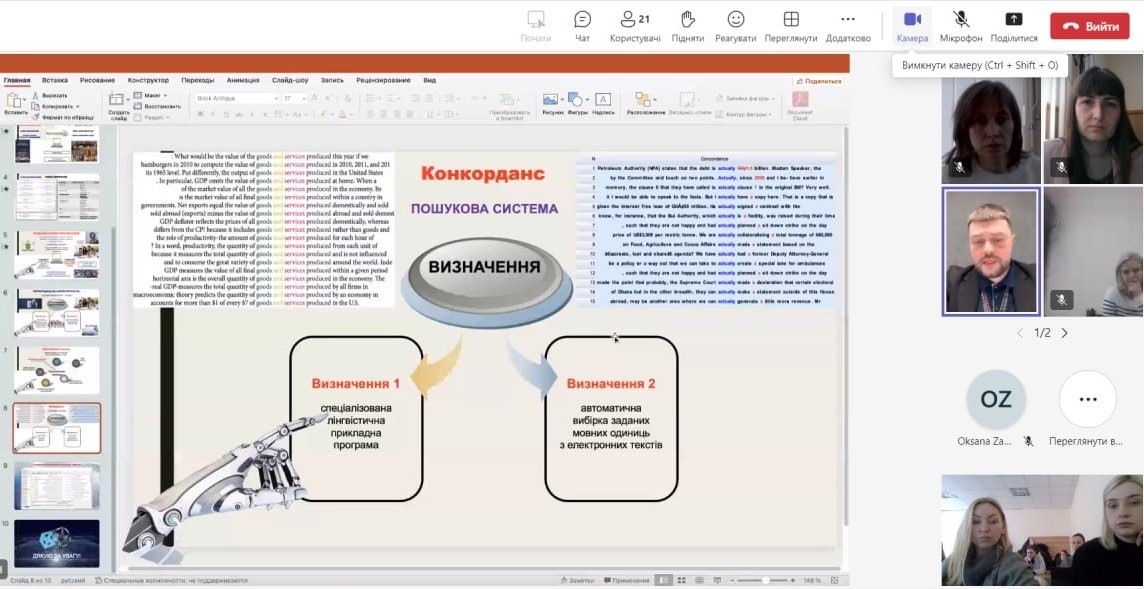
Task: Click the three-dots Переглянути в... circle
Action: tap(1087, 399)
